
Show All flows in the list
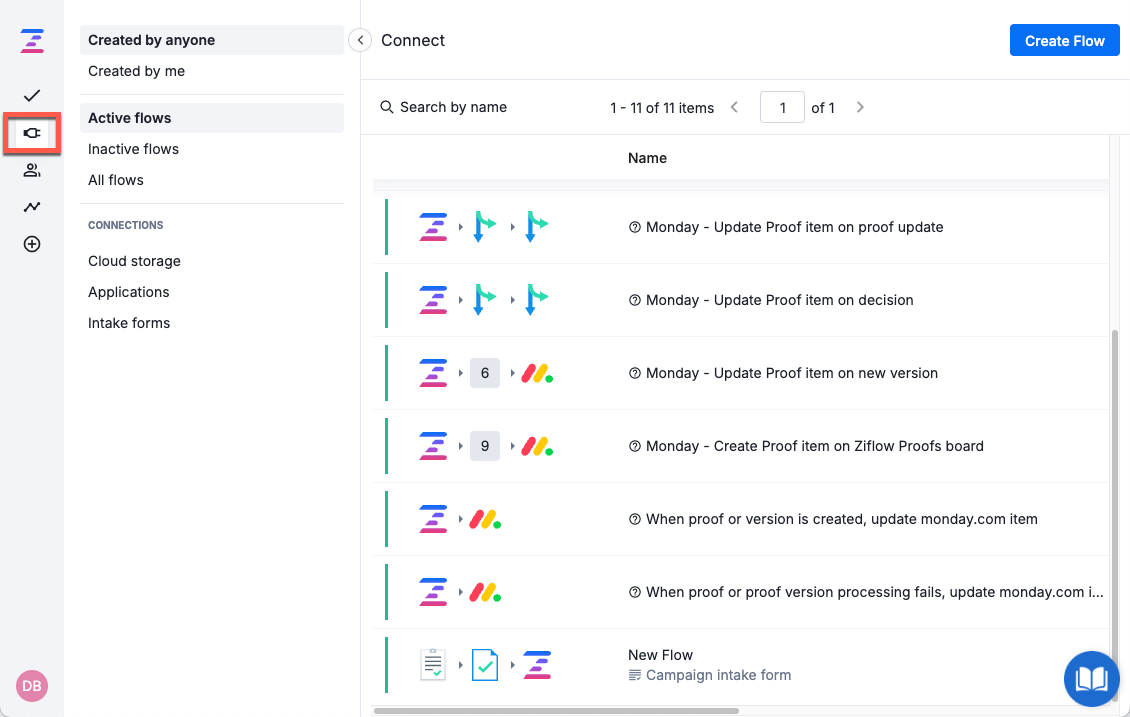coord(116,180)
